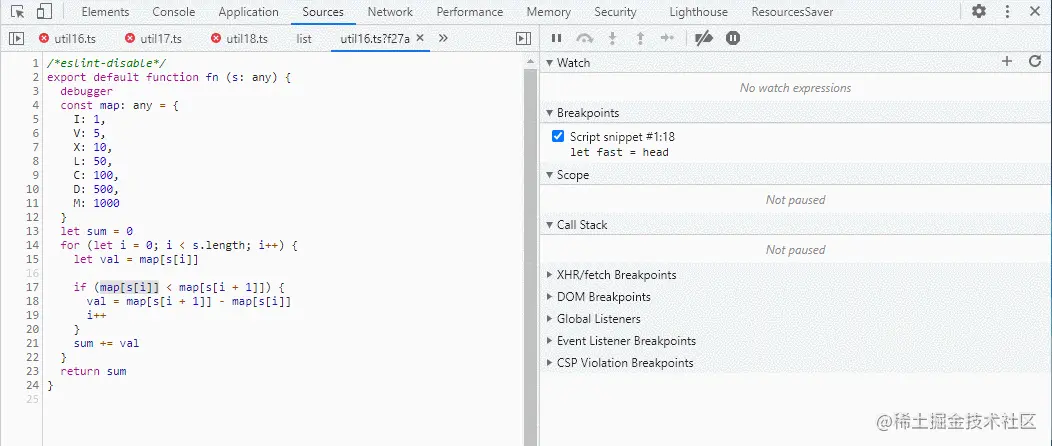Open the util16.ts file tab
The height and width of the screenshot is (446, 1052).
coord(68,39)
